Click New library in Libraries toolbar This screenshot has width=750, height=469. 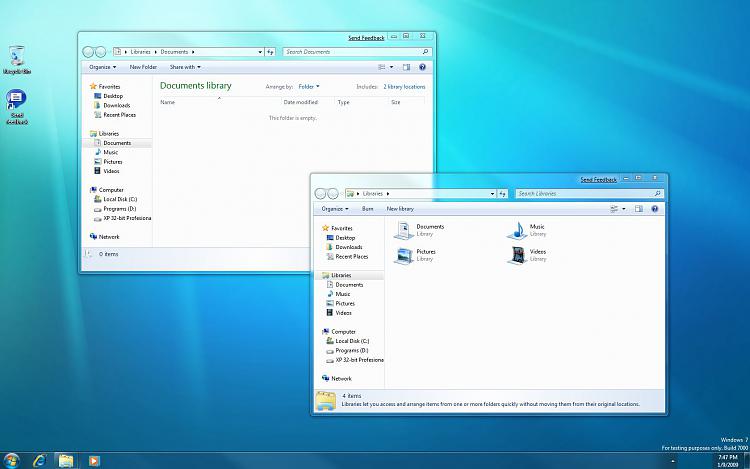click(x=400, y=209)
